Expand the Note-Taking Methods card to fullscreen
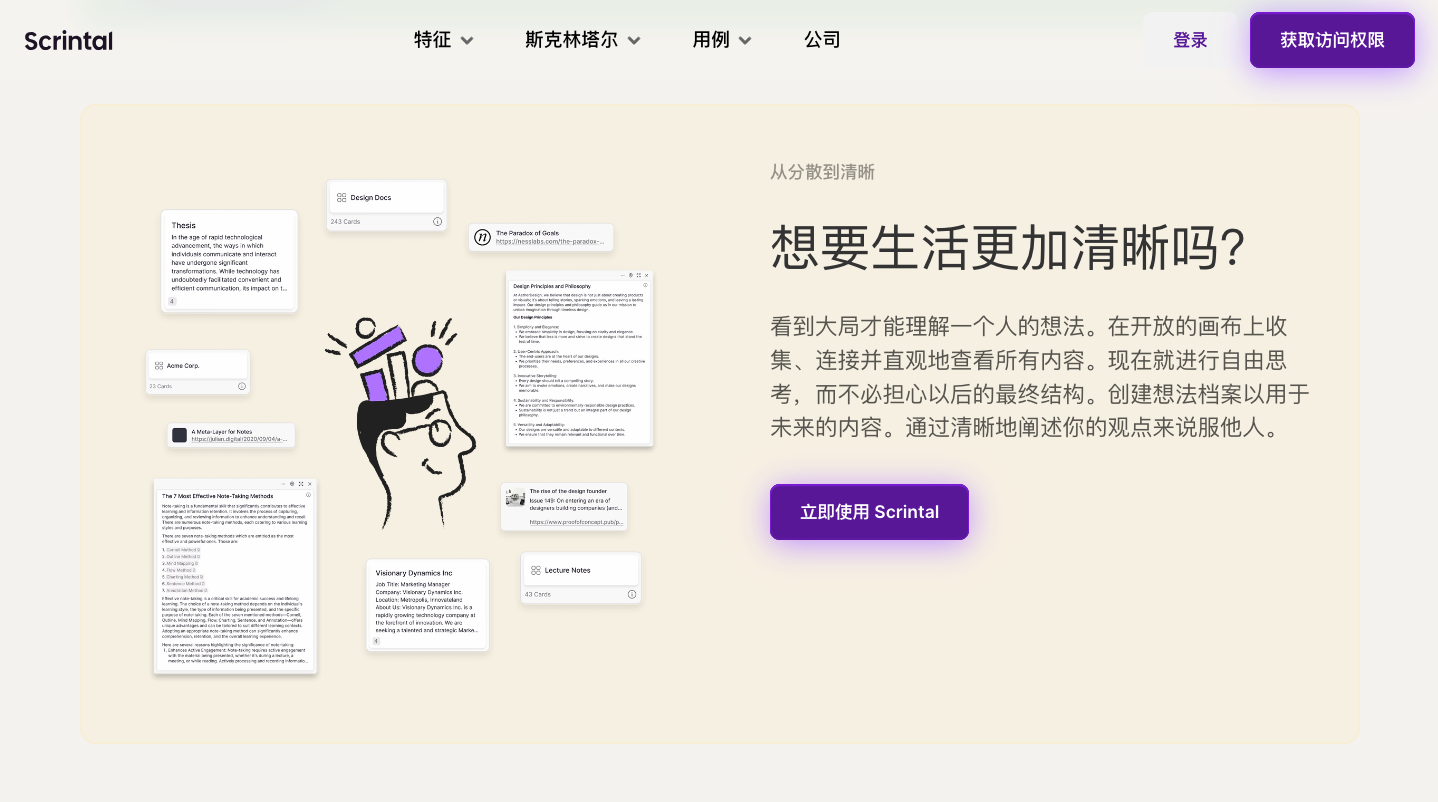Screen dimensions: 1438x802 (301, 484)
